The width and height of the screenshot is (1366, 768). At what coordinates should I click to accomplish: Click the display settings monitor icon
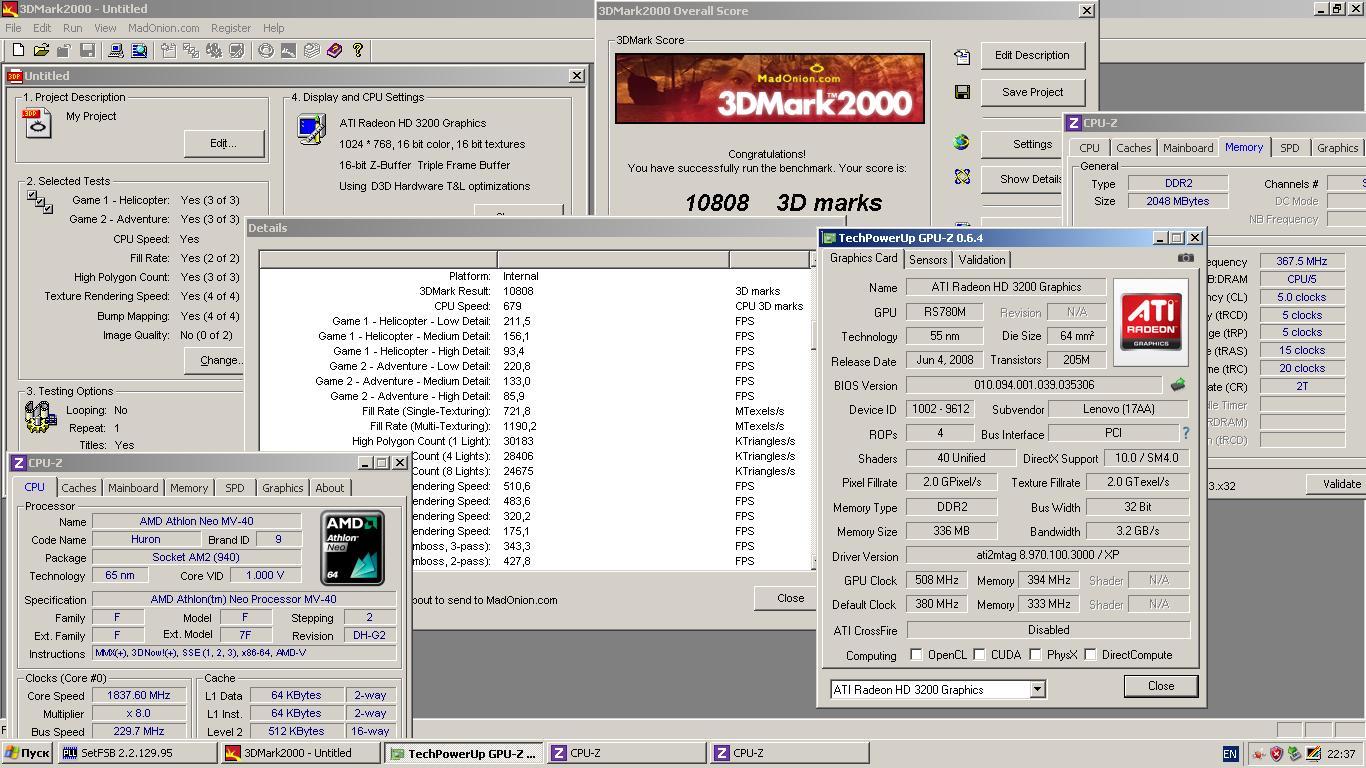(x=311, y=130)
